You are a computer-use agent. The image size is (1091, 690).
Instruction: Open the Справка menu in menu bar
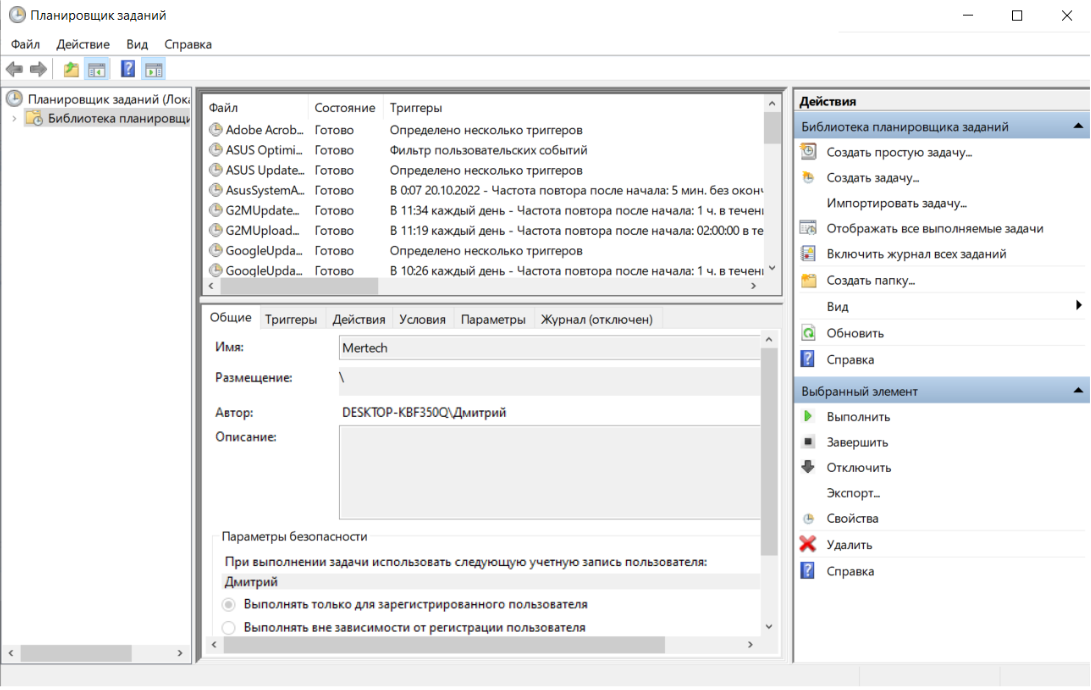click(x=188, y=44)
